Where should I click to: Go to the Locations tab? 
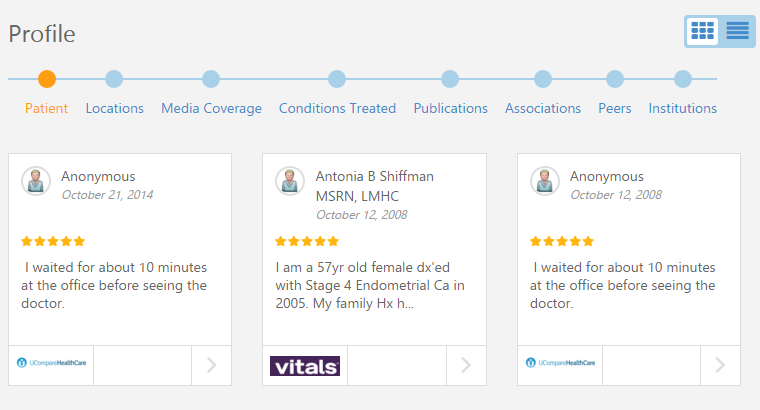tap(114, 108)
